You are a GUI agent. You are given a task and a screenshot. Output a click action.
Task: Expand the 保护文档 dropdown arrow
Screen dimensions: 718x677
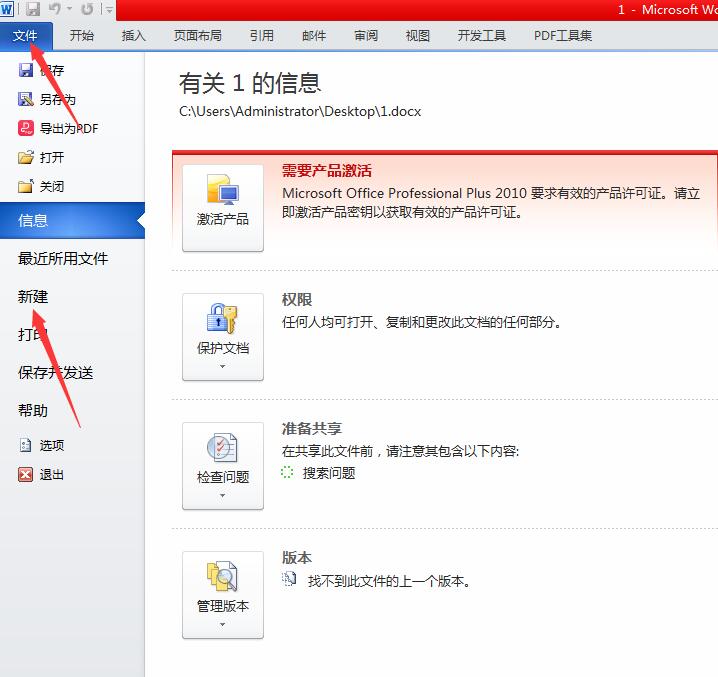(x=223, y=366)
